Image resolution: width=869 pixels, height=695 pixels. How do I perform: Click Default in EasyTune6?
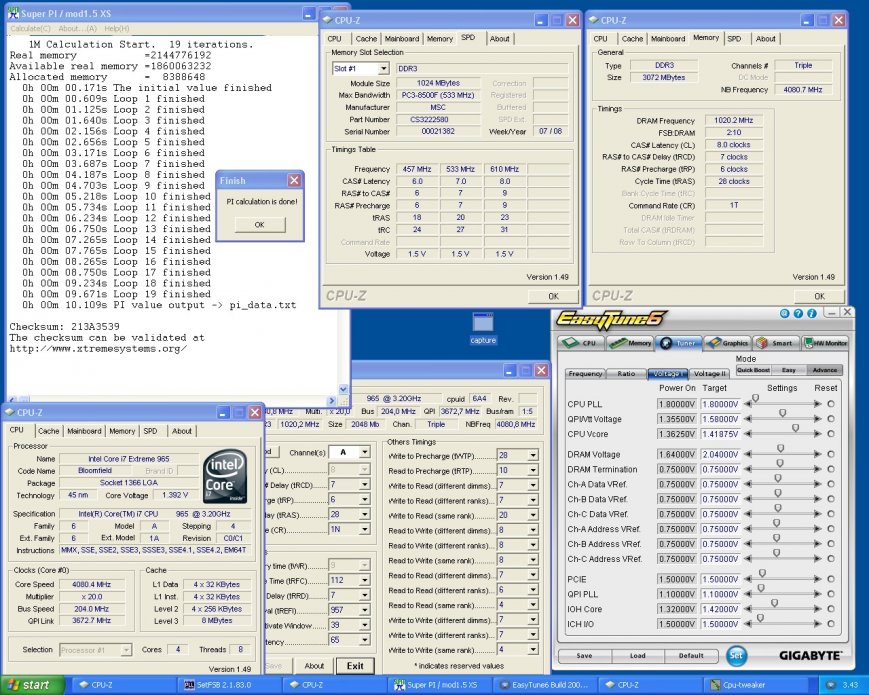(691, 656)
